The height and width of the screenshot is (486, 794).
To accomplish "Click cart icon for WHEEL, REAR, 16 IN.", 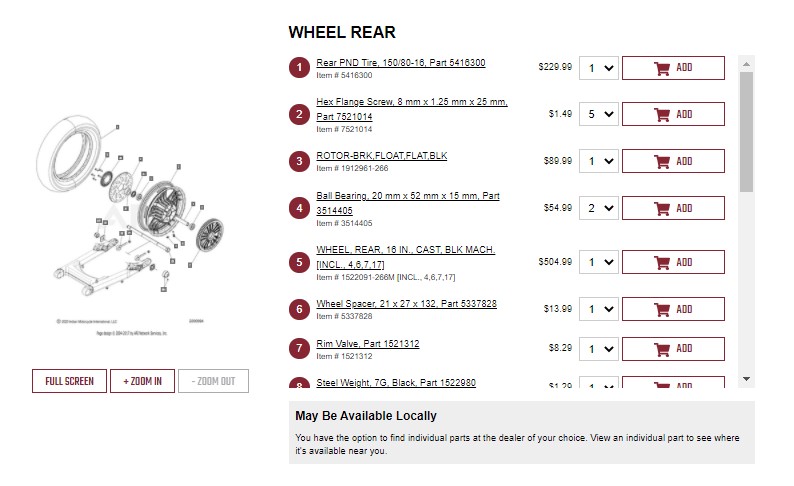I will coord(661,262).
